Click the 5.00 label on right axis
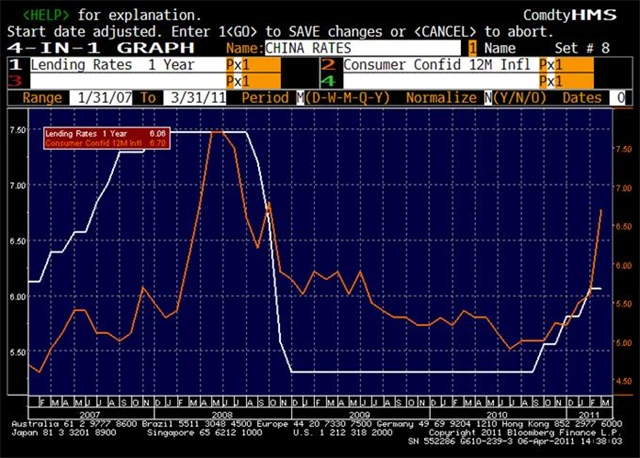 tap(624, 342)
